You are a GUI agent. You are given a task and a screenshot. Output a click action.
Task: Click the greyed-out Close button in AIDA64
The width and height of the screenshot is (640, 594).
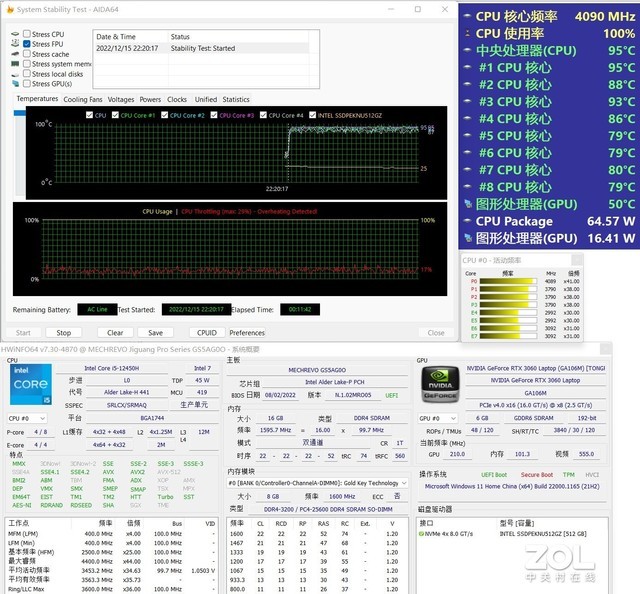(436, 333)
